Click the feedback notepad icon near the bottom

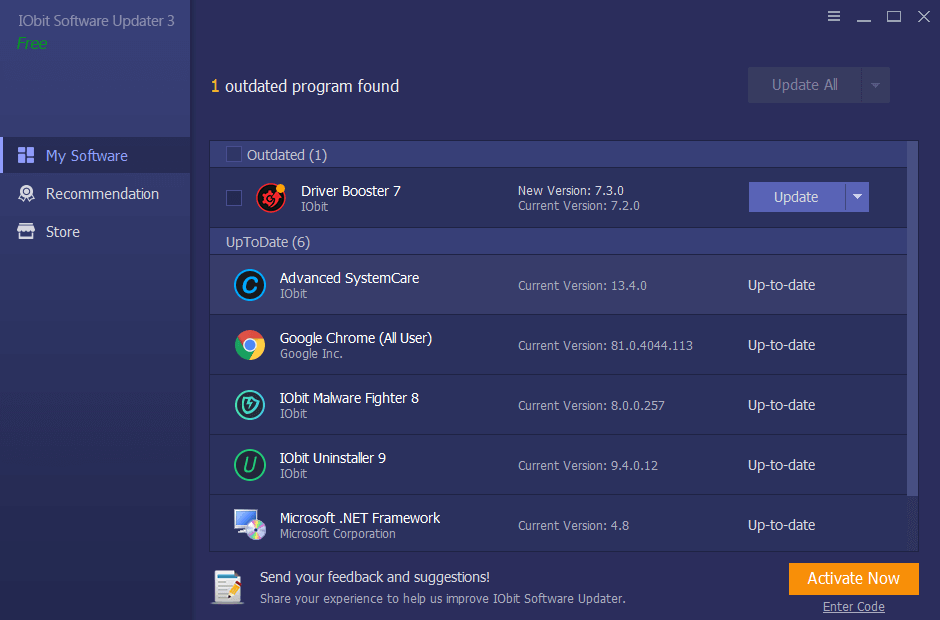(x=227, y=587)
